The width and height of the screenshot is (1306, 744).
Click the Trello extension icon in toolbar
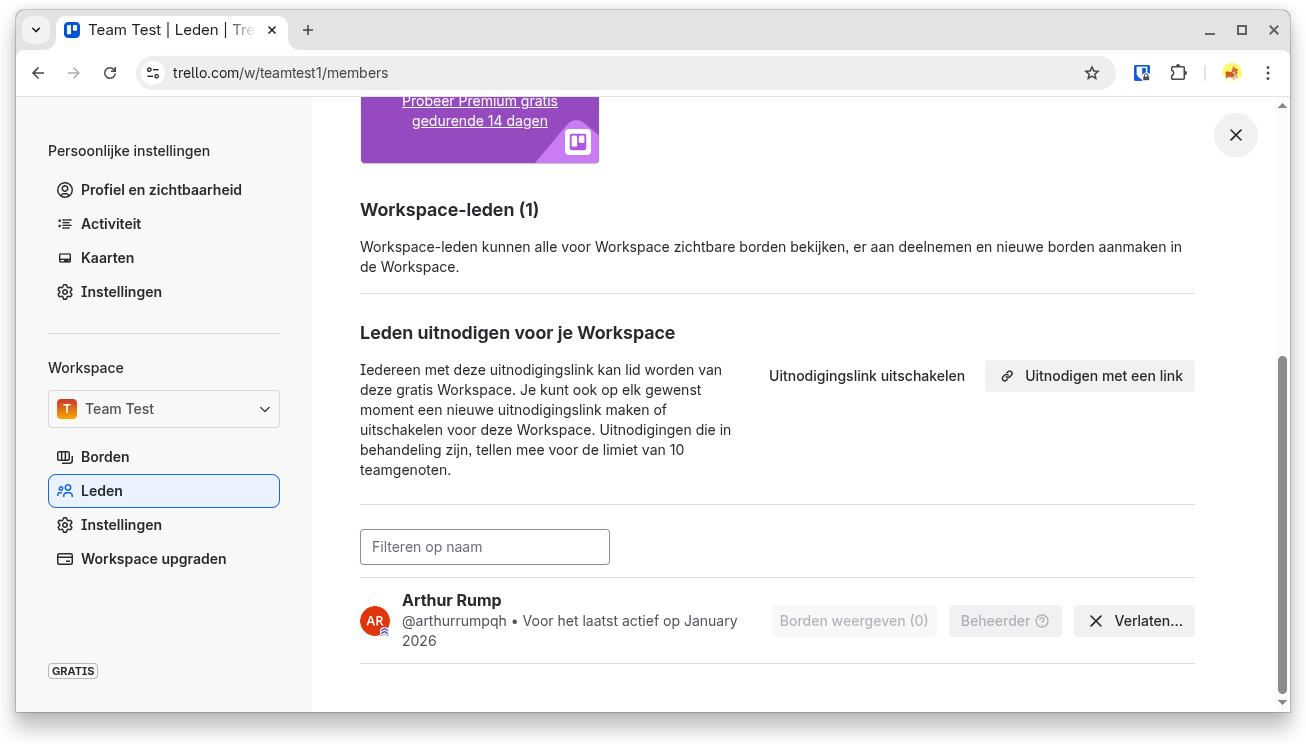pos(1141,73)
